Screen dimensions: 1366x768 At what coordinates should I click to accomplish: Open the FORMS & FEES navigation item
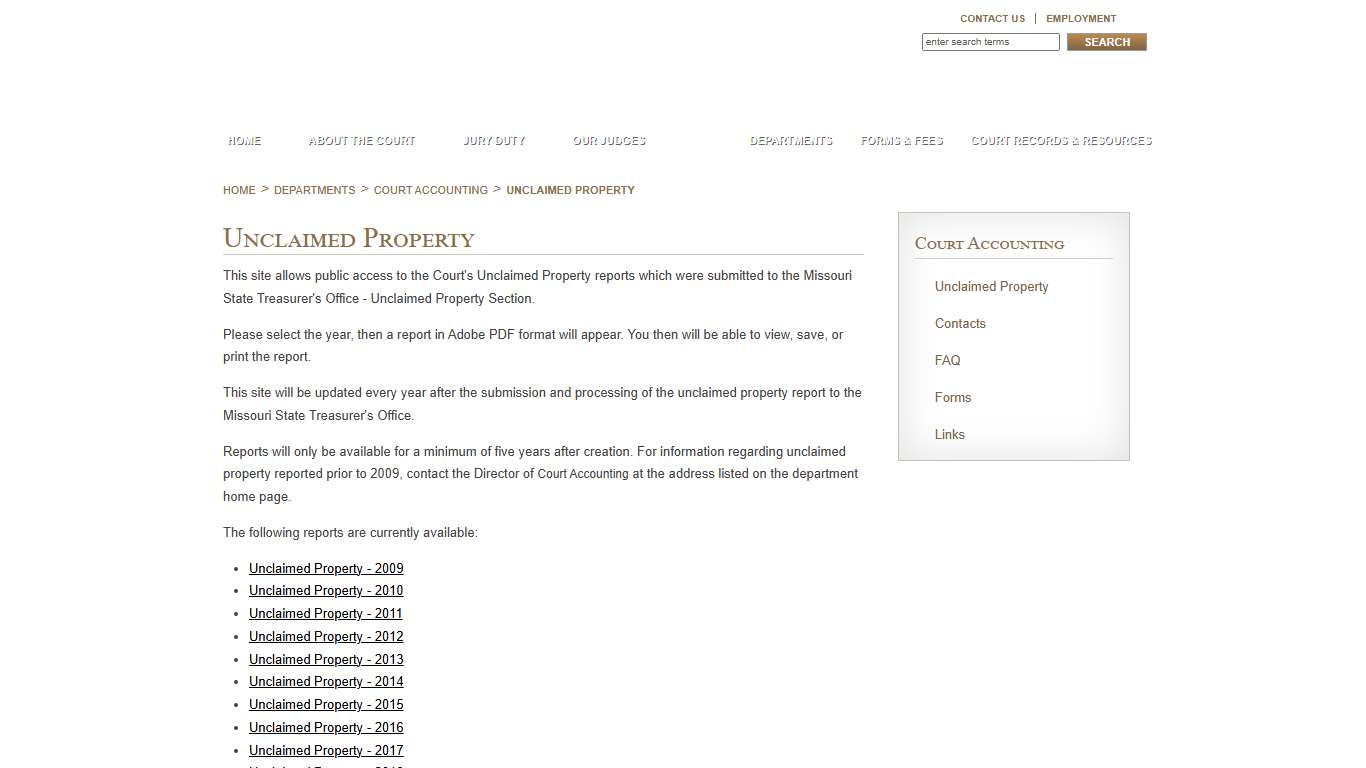(x=901, y=141)
